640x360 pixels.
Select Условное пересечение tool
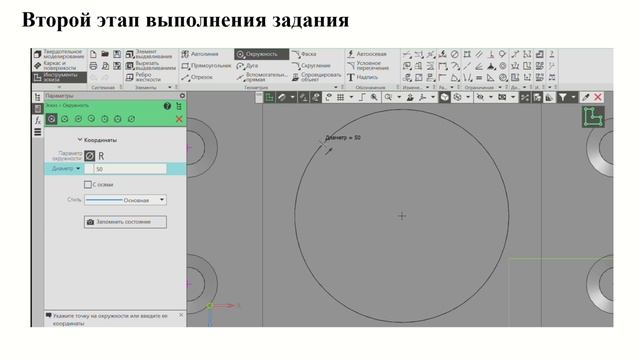click(x=368, y=66)
